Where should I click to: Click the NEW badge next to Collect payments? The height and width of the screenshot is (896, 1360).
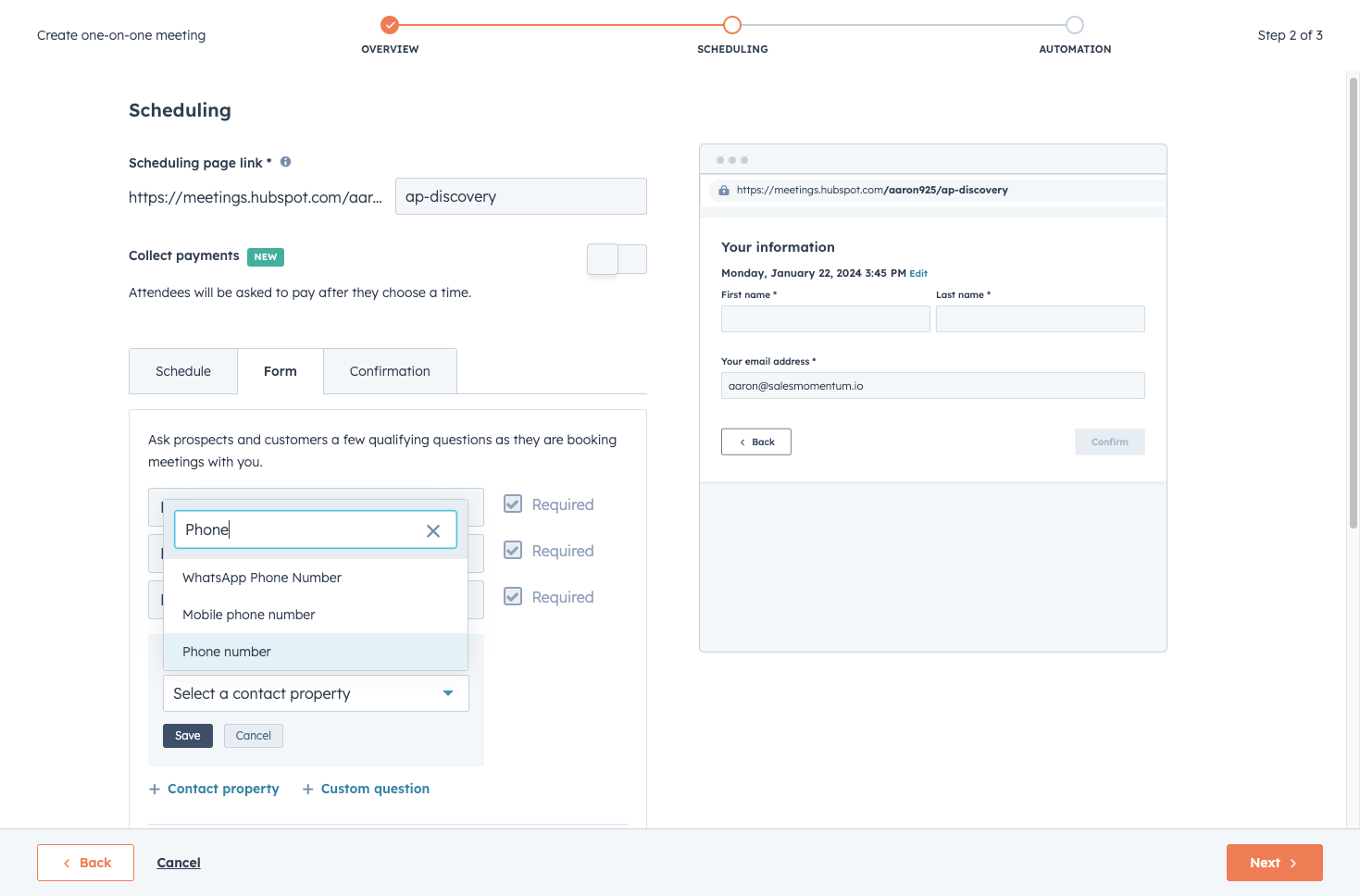point(266,257)
